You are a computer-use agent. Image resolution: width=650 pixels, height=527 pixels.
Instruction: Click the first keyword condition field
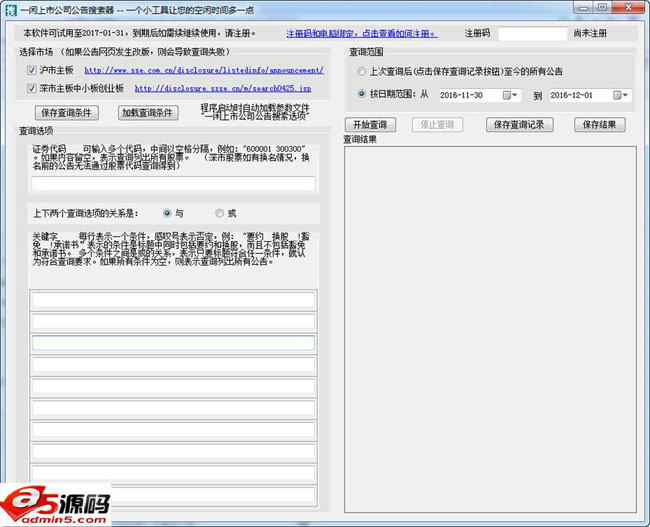(173, 300)
